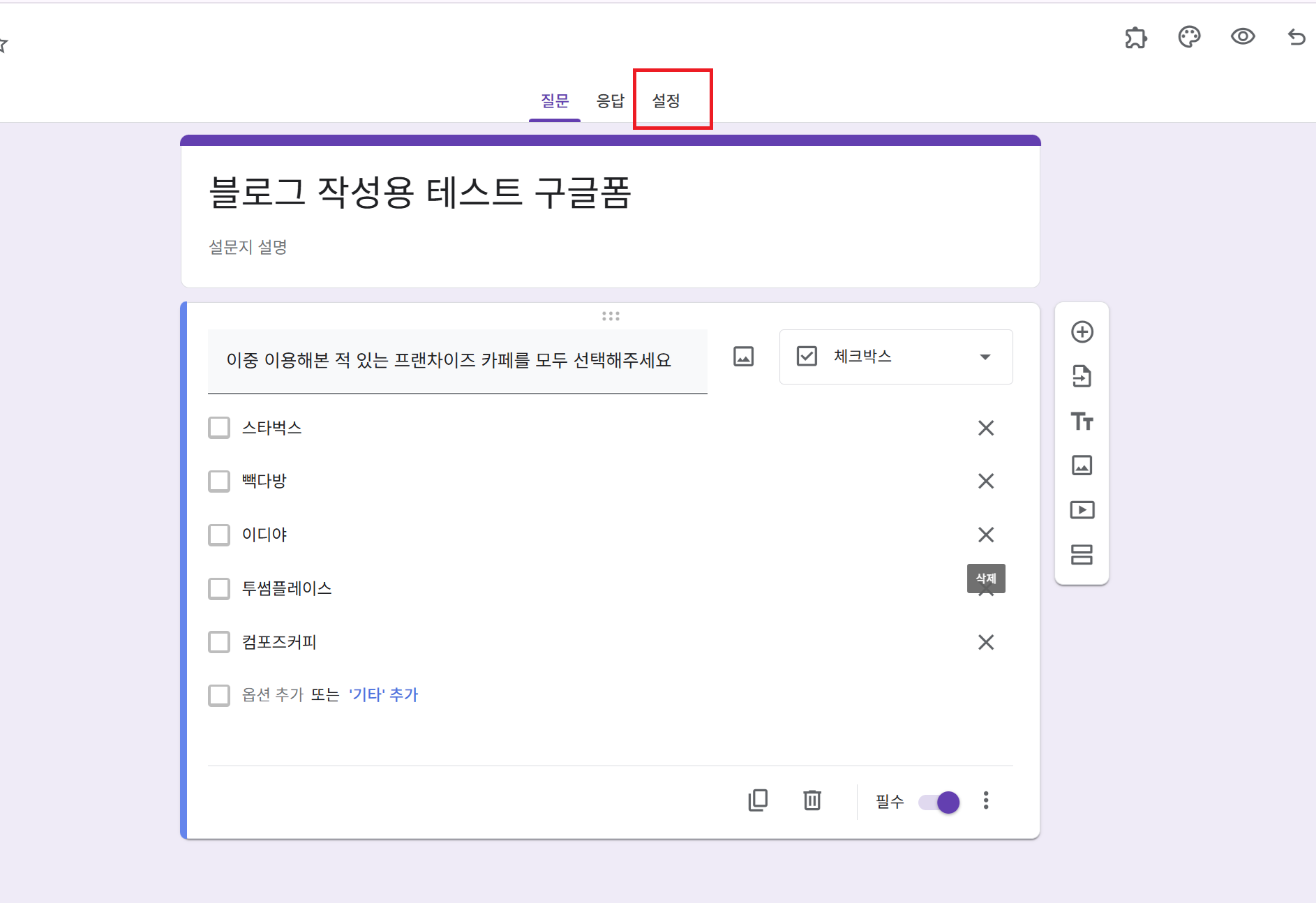Check the 빽다방 checkbox

219,481
